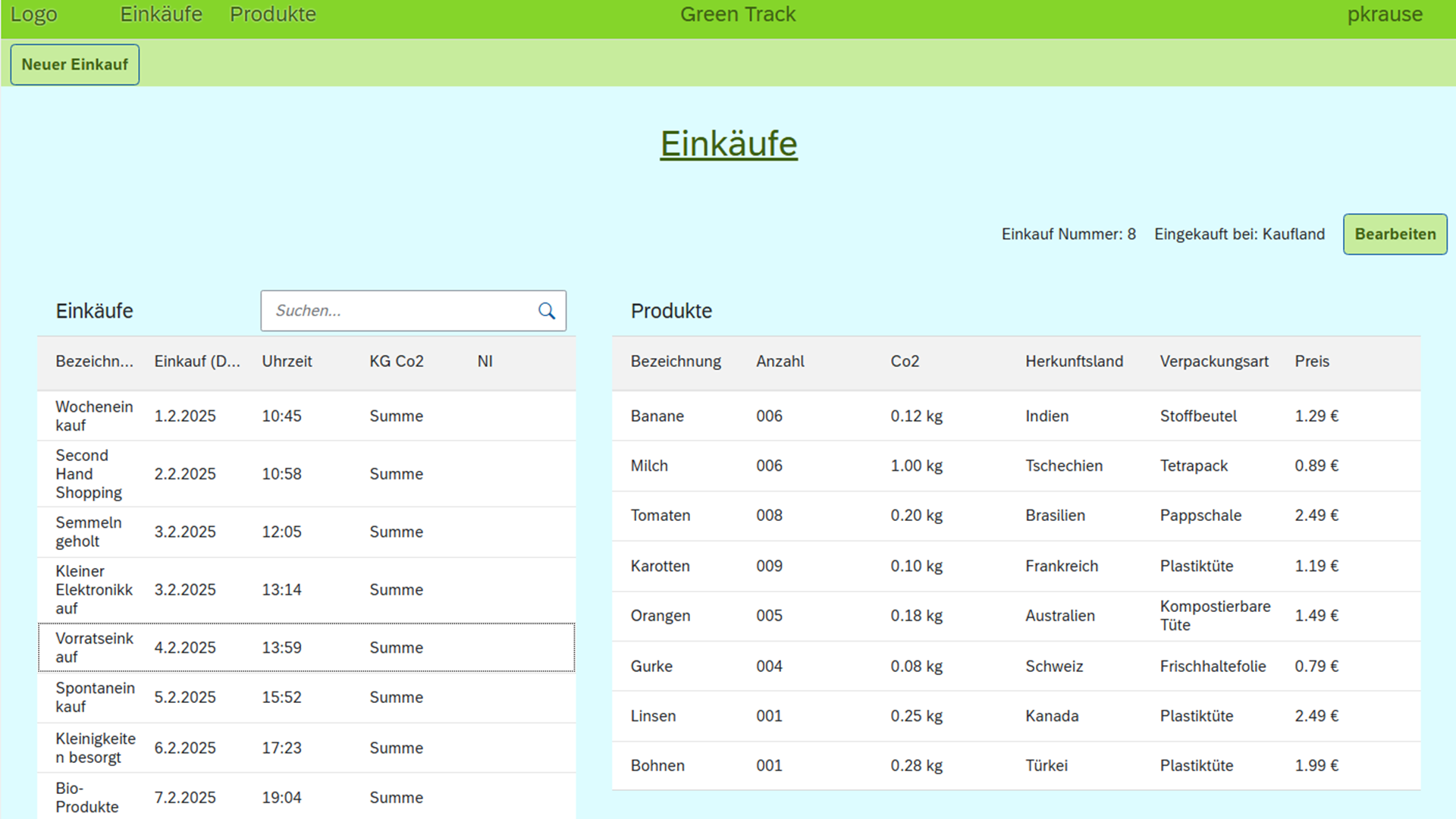
Task: Click the Logo in header
Action: coord(34,14)
